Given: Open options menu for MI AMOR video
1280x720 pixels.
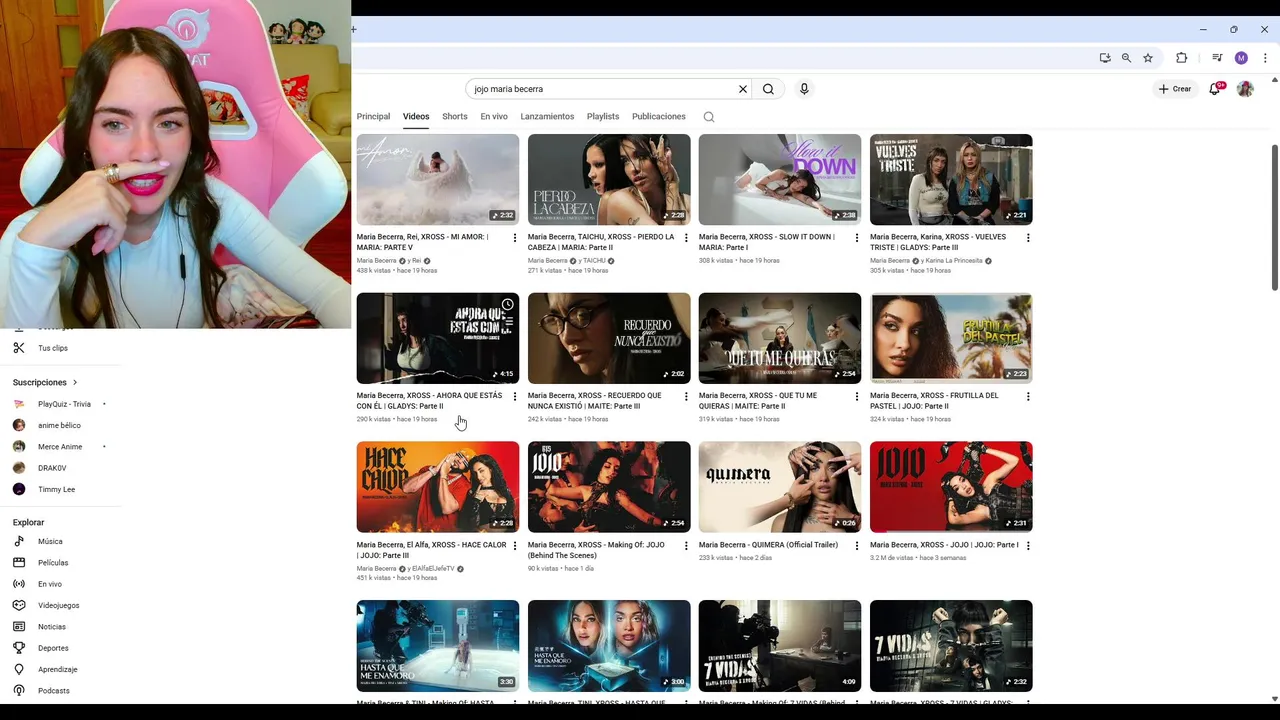Looking at the screenshot, I should (x=515, y=238).
